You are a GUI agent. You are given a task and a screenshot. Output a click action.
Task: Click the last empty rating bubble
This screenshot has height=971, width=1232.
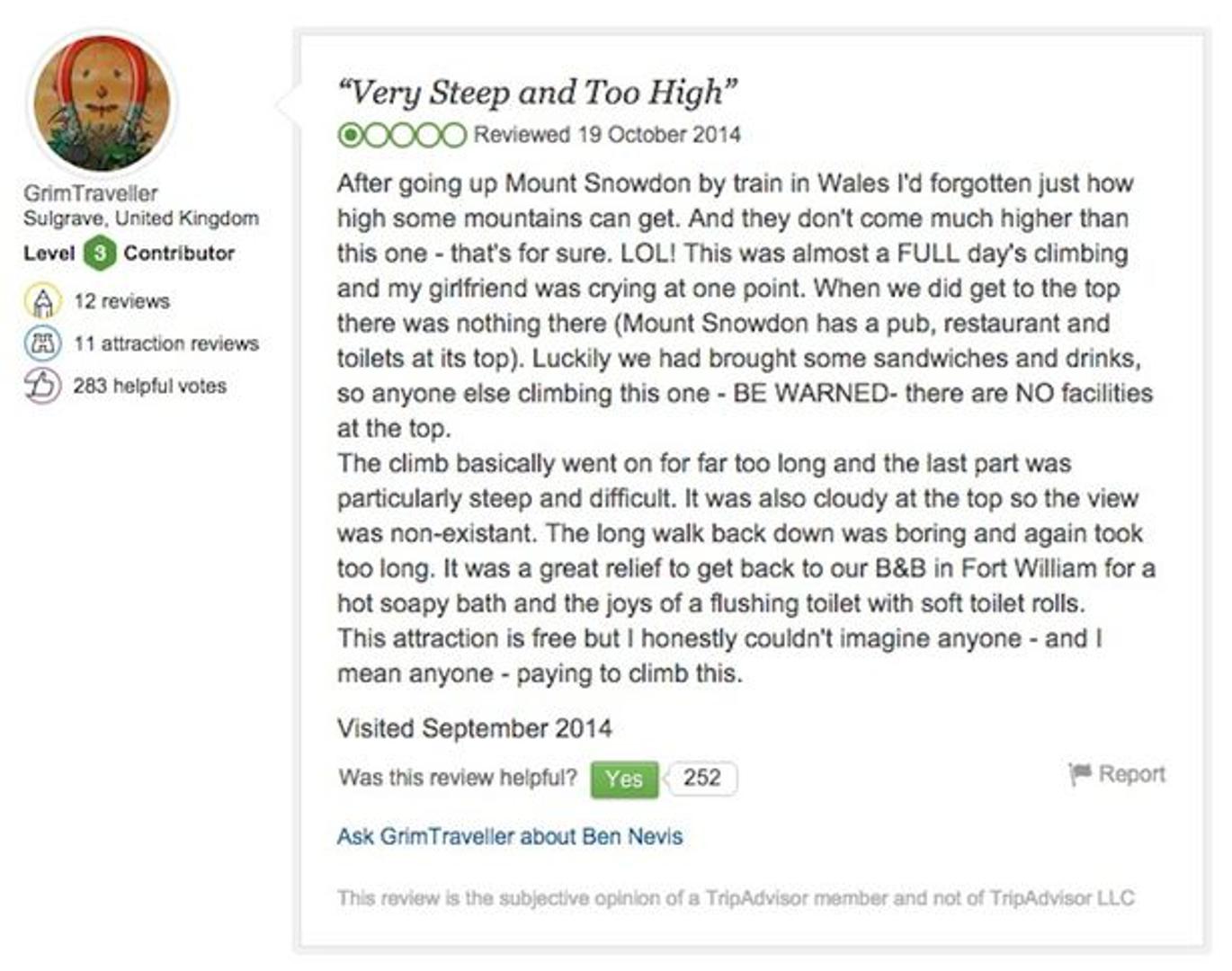pos(454,135)
